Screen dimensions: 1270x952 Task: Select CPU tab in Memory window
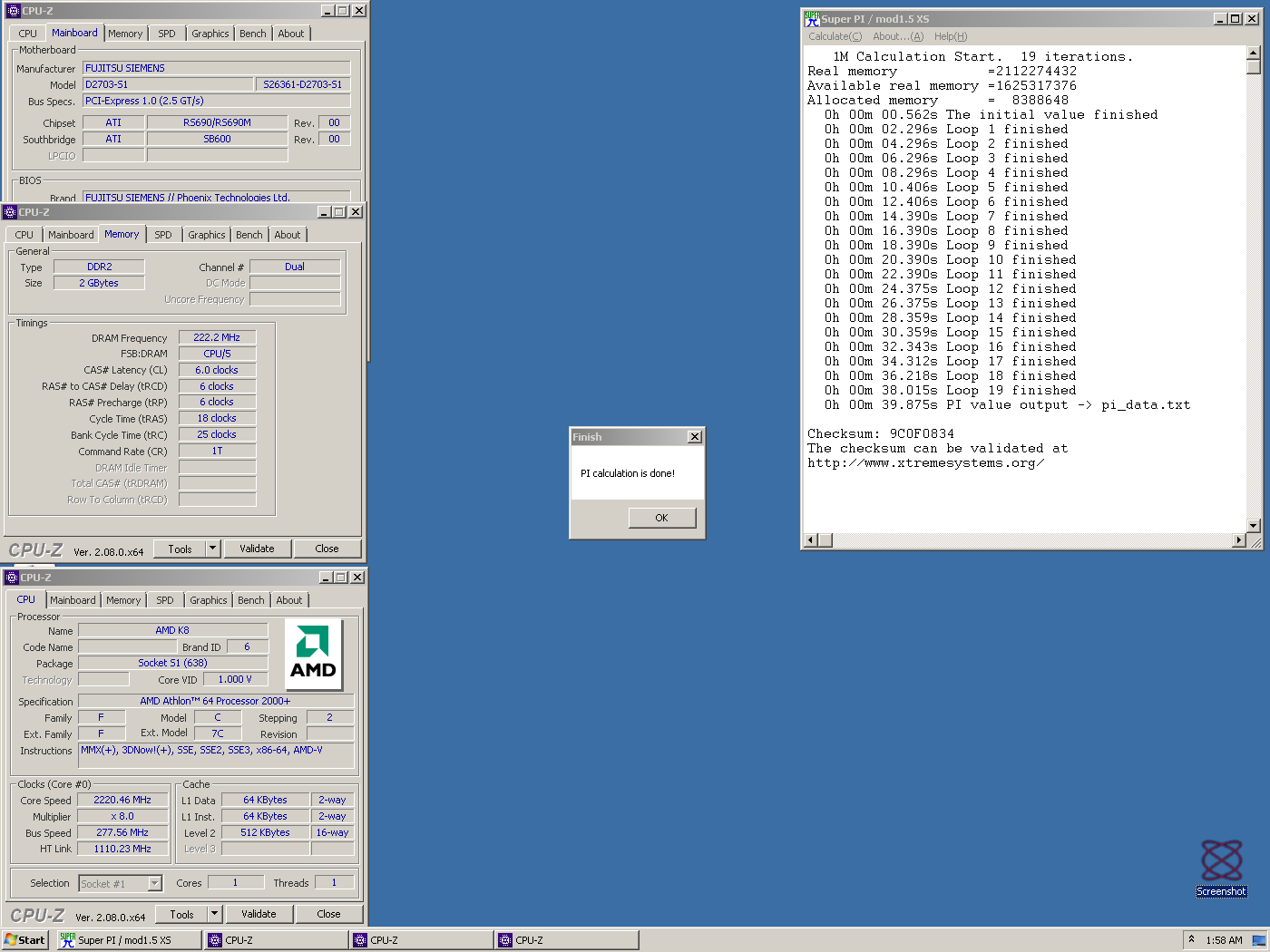pos(24,235)
